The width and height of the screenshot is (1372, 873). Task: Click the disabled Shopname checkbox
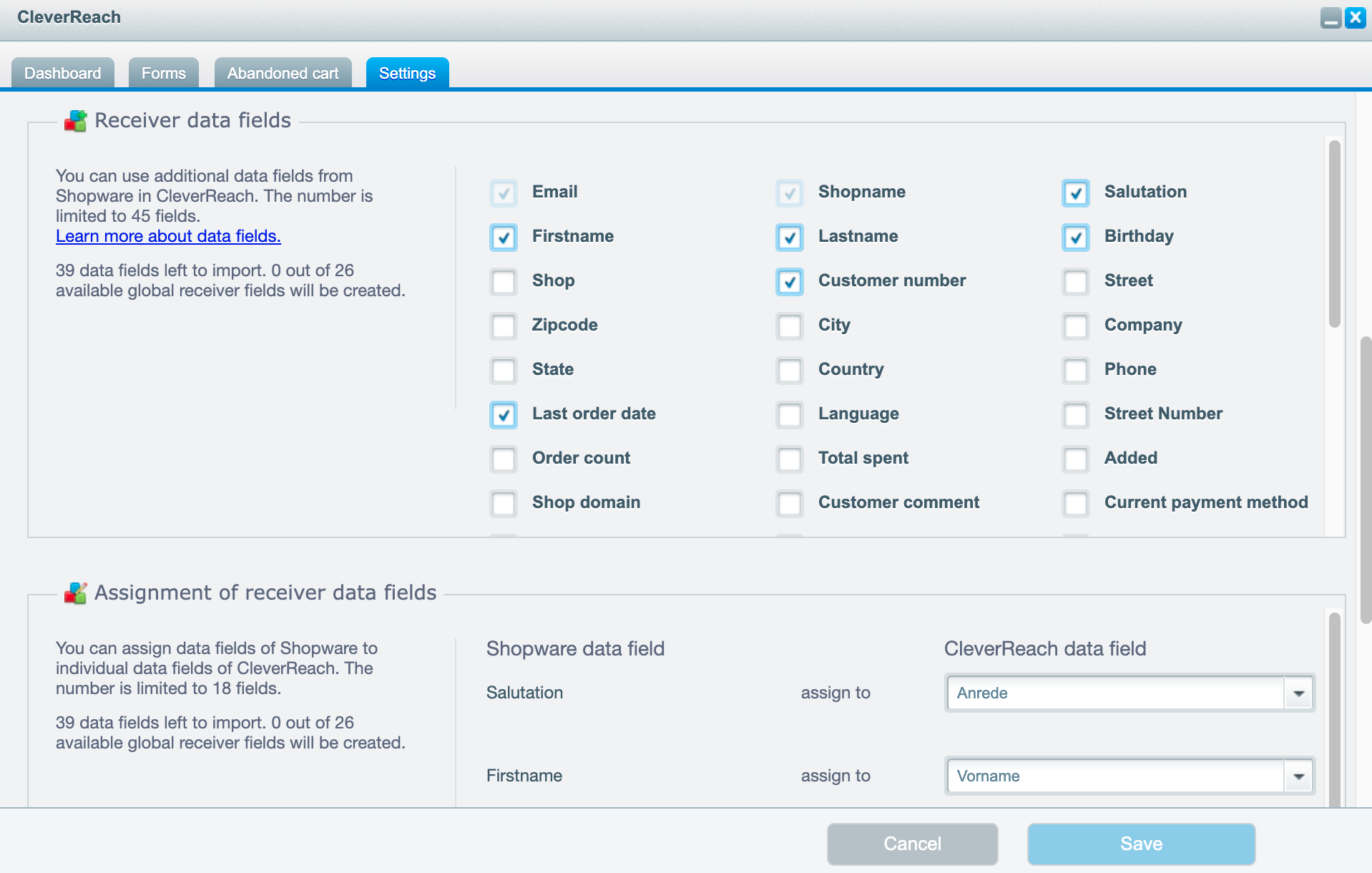pyautogui.click(x=790, y=193)
